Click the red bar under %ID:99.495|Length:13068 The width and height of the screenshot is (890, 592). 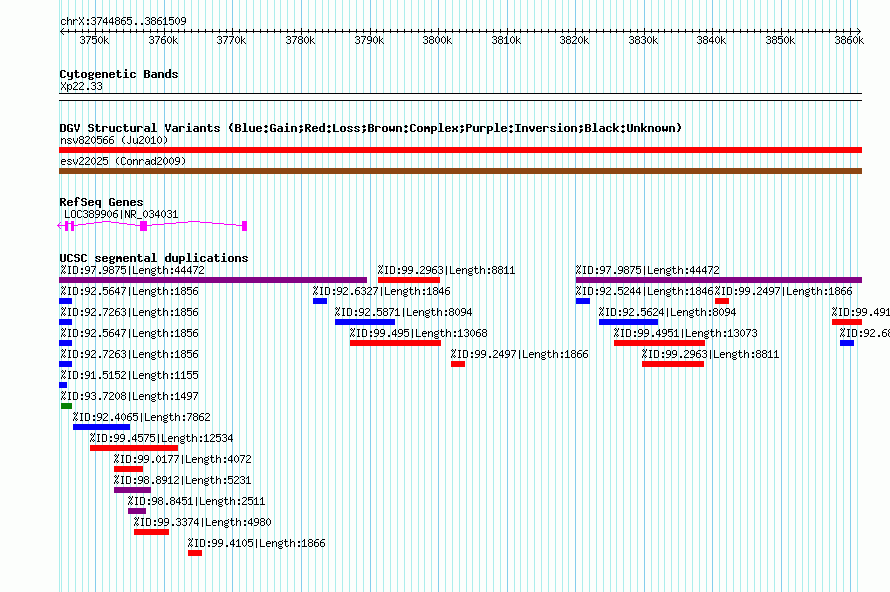tap(395, 343)
